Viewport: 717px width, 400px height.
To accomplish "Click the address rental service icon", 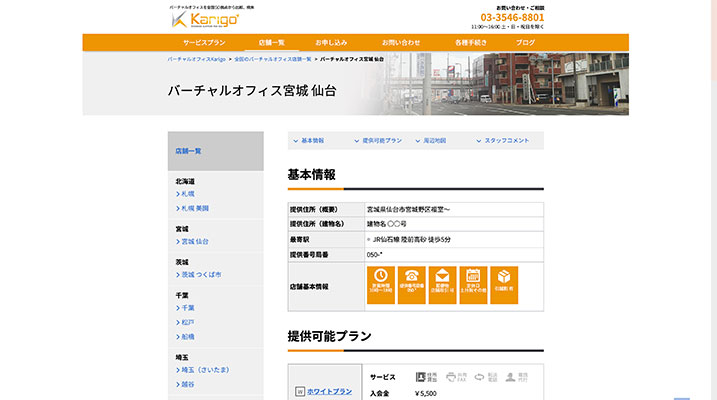I will pyautogui.click(x=427, y=377).
